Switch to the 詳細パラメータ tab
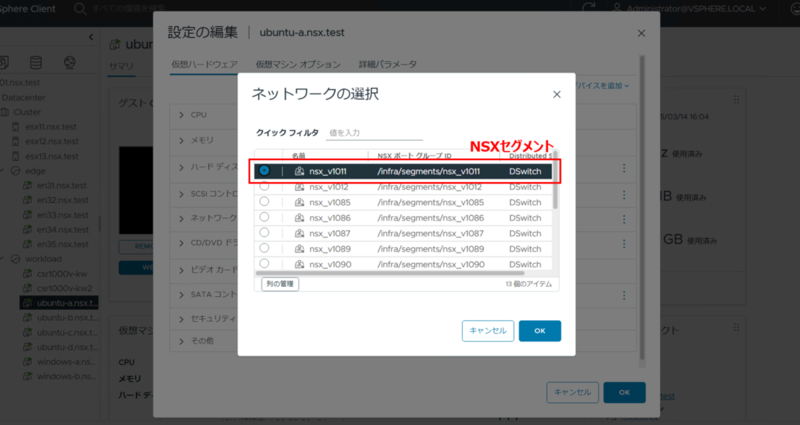This screenshot has height=425, width=800. click(388, 64)
